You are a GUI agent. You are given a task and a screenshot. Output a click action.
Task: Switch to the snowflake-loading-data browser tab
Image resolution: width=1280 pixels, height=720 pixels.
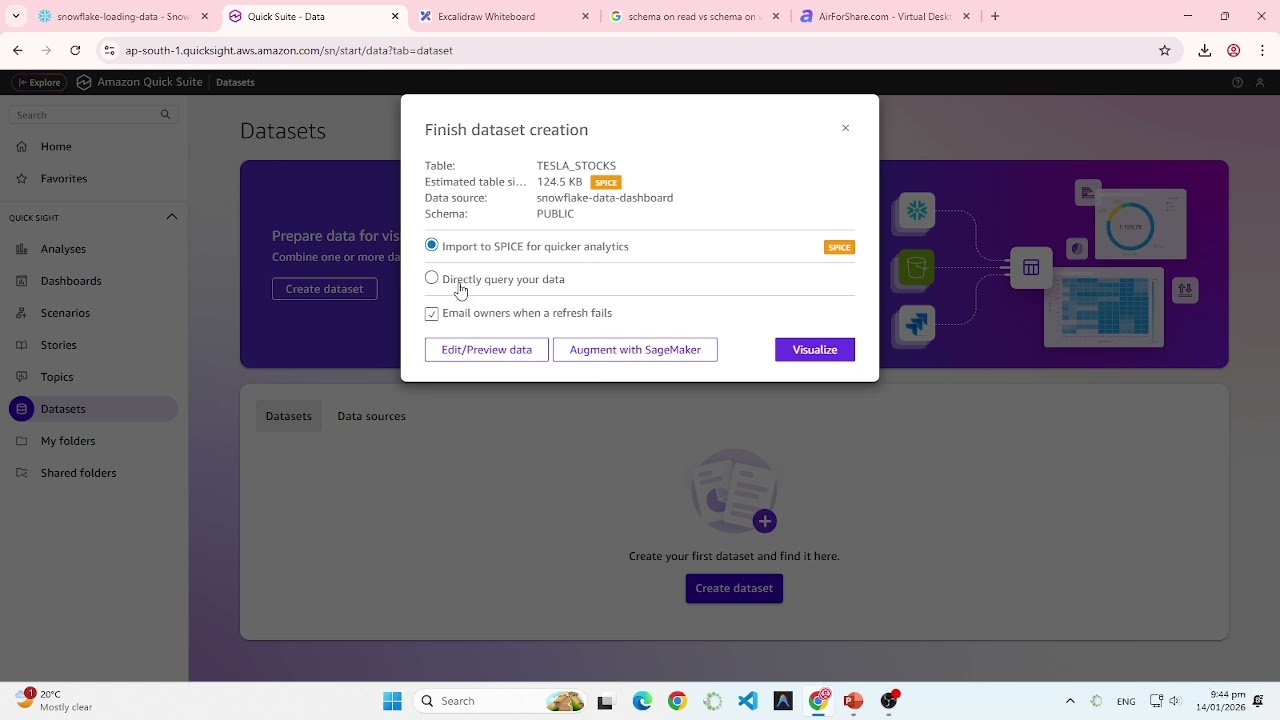point(122,17)
